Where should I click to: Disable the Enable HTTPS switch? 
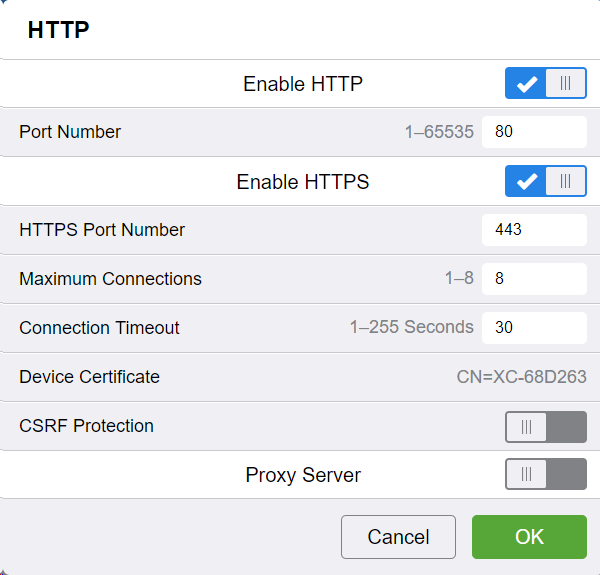[545, 182]
